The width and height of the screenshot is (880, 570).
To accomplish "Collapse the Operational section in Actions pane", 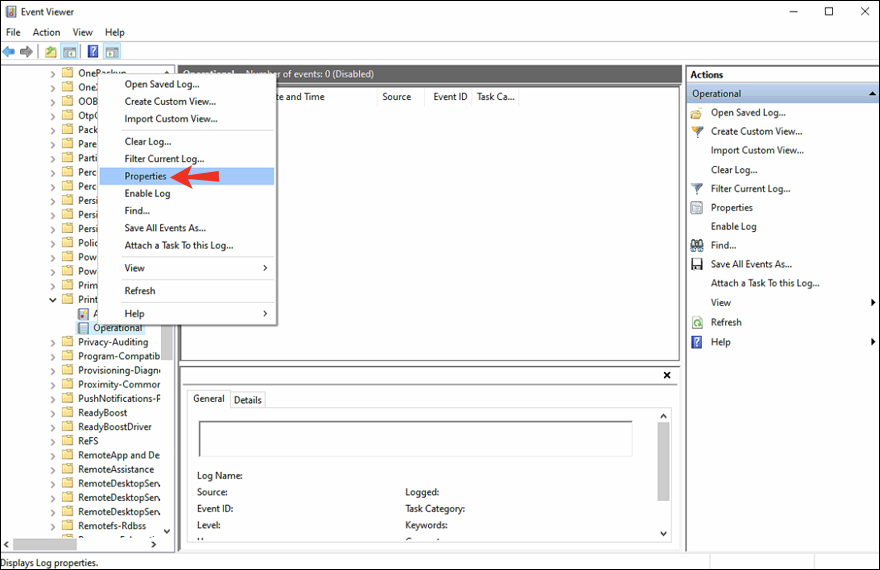I will tap(872, 94).
